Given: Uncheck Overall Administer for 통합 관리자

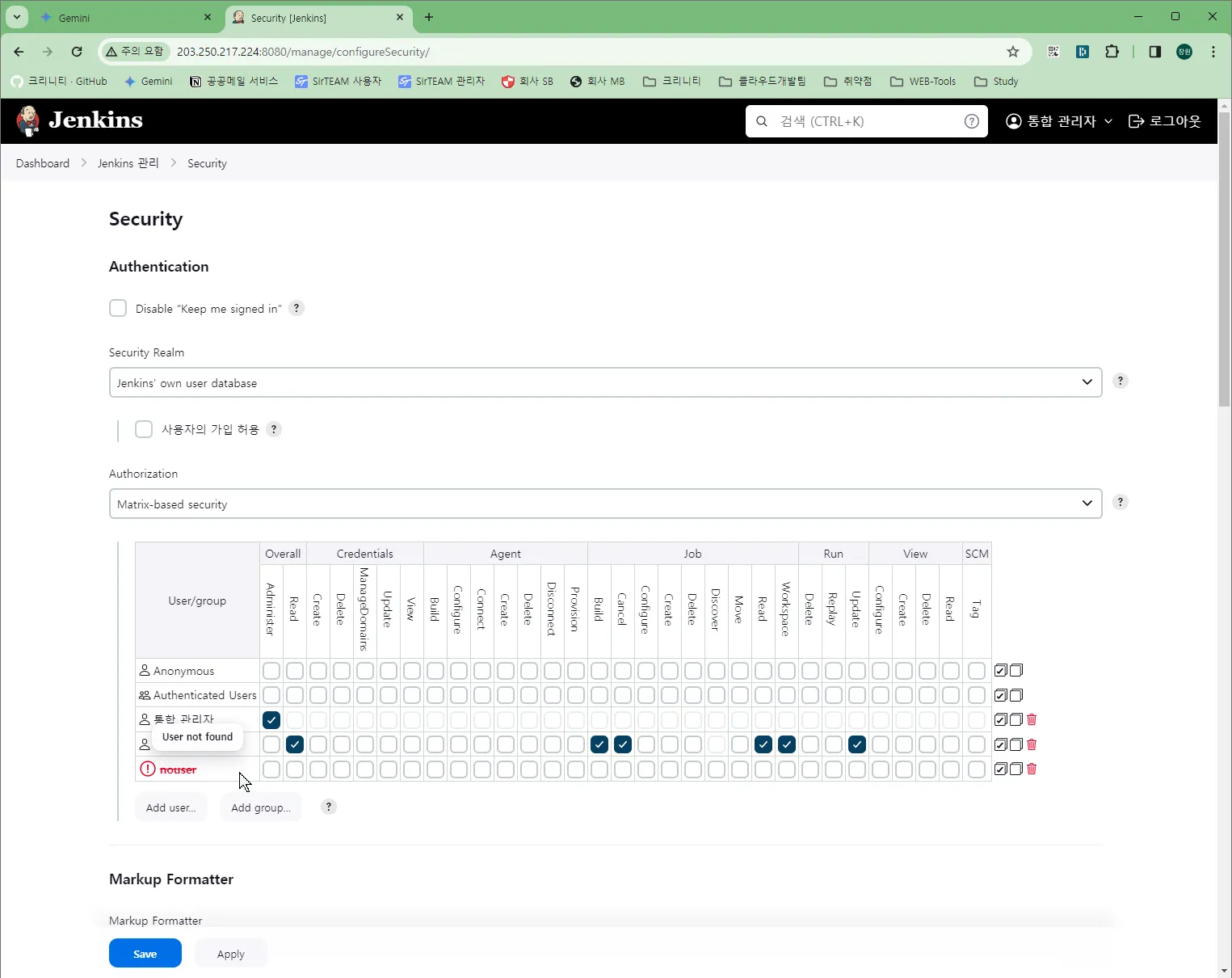Looking at the screenshot, I should 271,719.
